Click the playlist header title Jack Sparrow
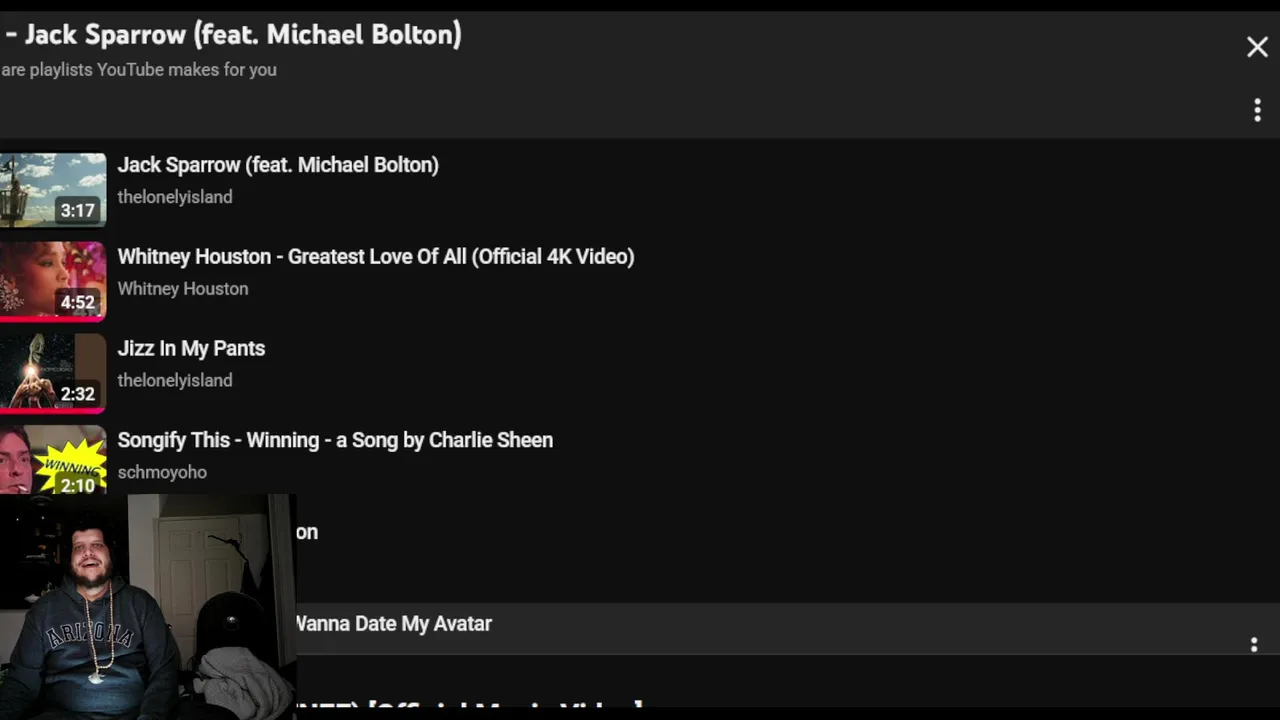The height and width of the screenshot is (720, 1280). tap(242, 35)
